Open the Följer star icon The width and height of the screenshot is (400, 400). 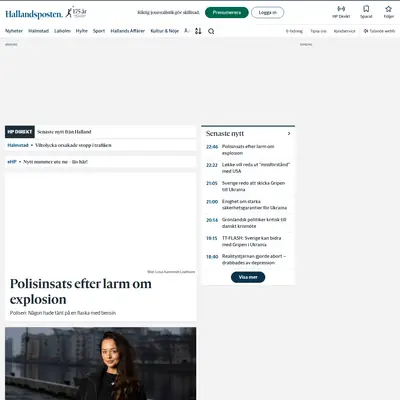click(389, 12)
